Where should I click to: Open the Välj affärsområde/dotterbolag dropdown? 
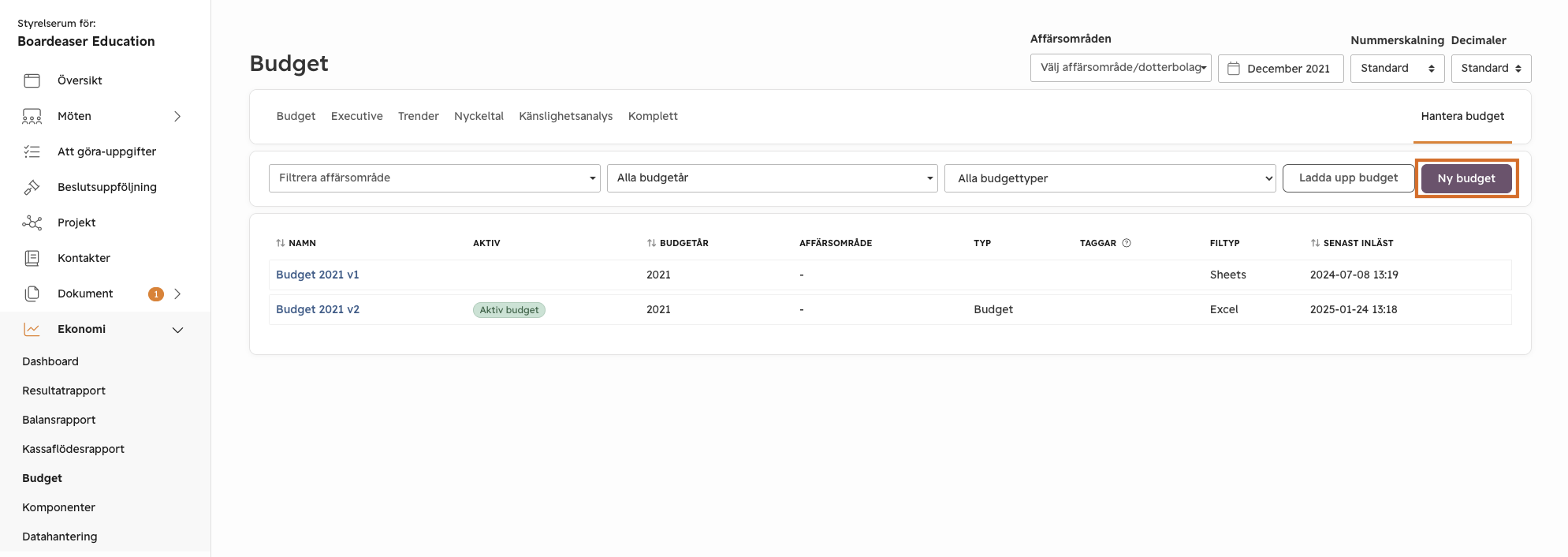[1120, 68]
